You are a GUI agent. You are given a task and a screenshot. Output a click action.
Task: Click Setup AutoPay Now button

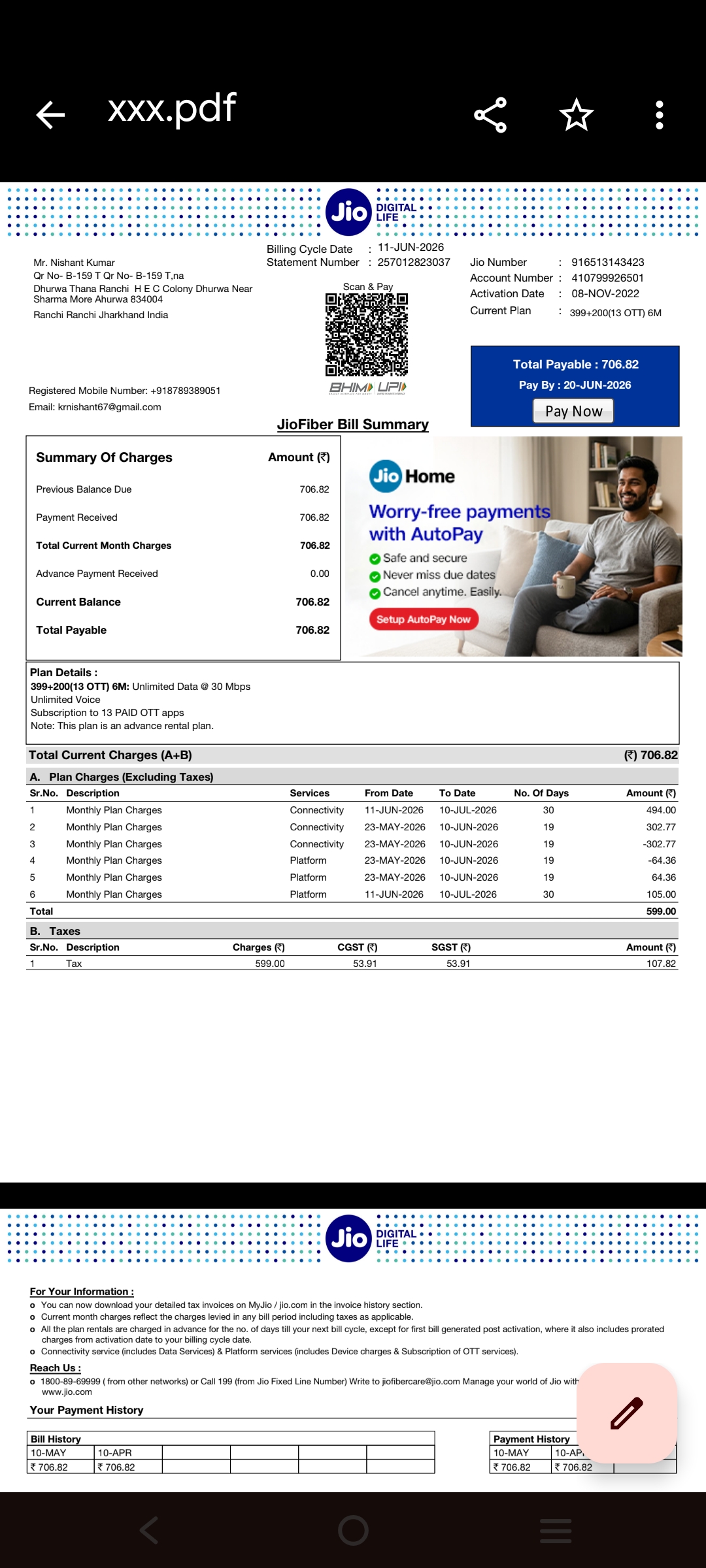click(424, 619)
